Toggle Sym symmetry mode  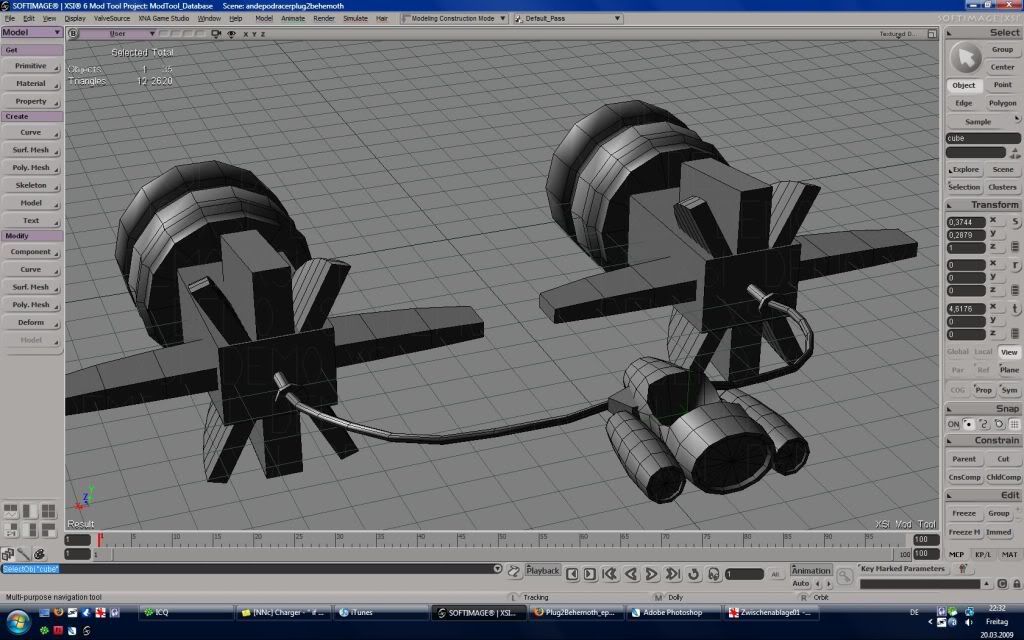point(1009,390)
